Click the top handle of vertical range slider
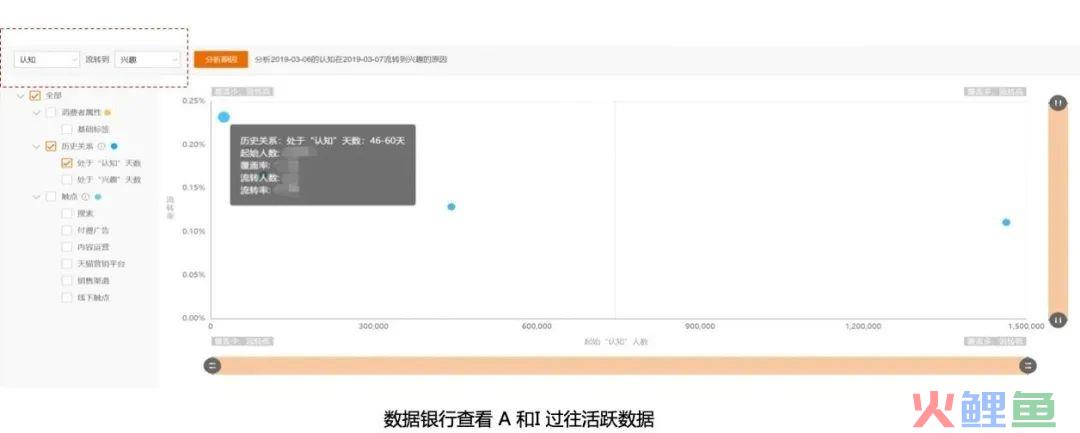Image resolution: width=1080 pixels, height=433 pixels. (x=1058, y=103)
